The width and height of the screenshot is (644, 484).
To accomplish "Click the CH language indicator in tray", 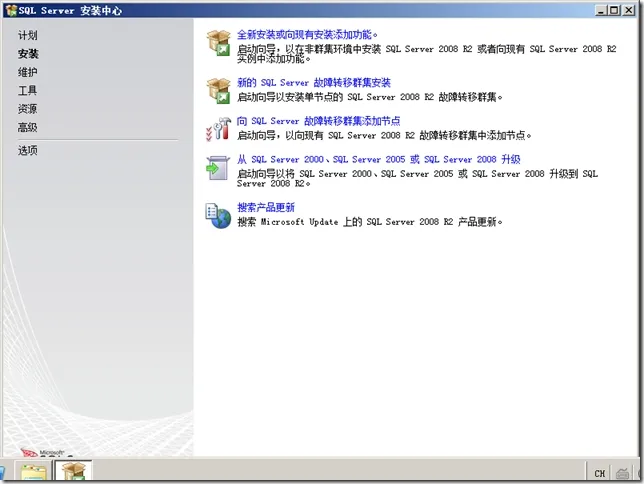I will pos(600,473).
